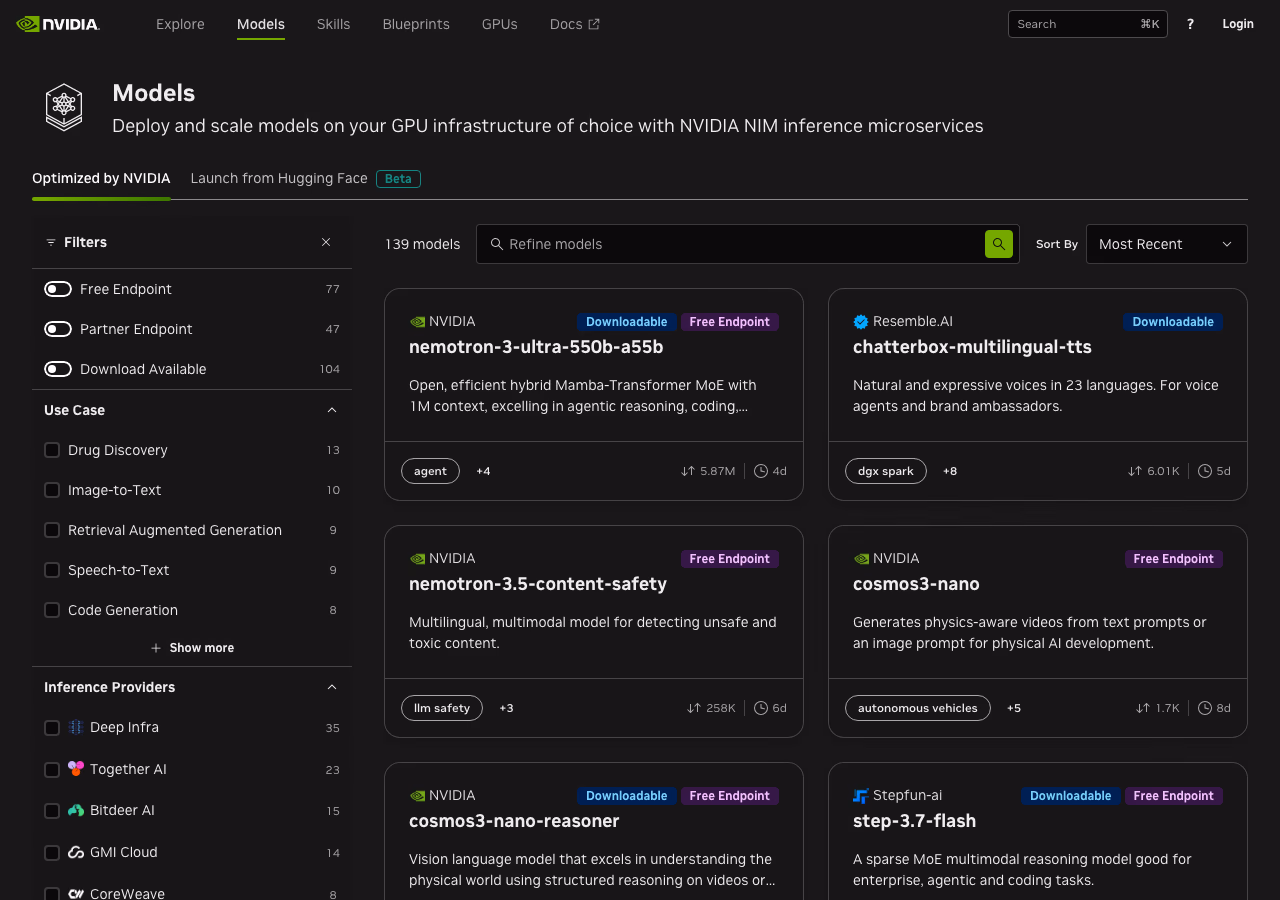The image size is (1280, 900).
Task: Click the plus icon beside Show more
Action: pyautogui.click(x=156, y=648)
